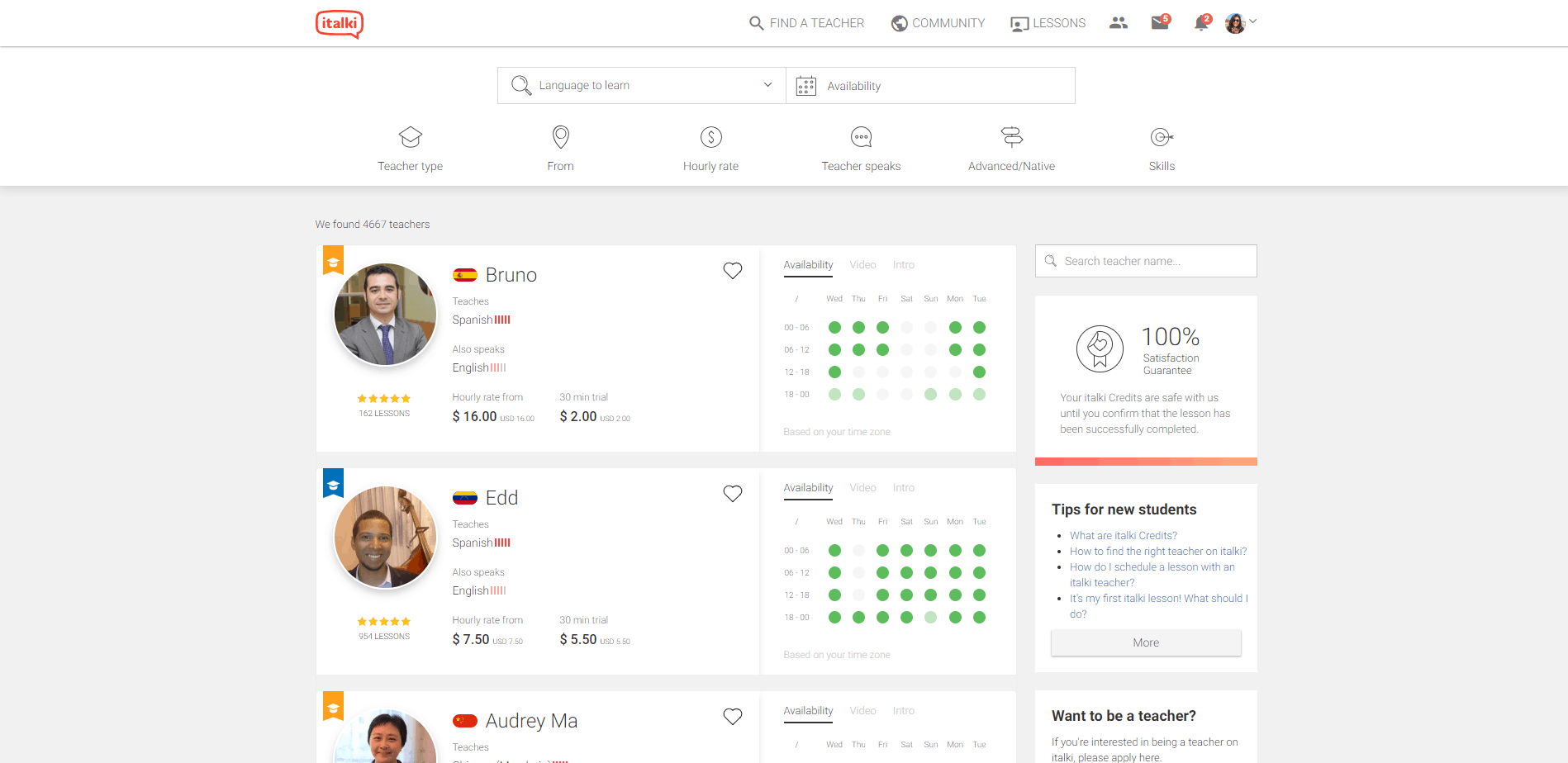Select Edd's Availability tab

coord(808,488)
